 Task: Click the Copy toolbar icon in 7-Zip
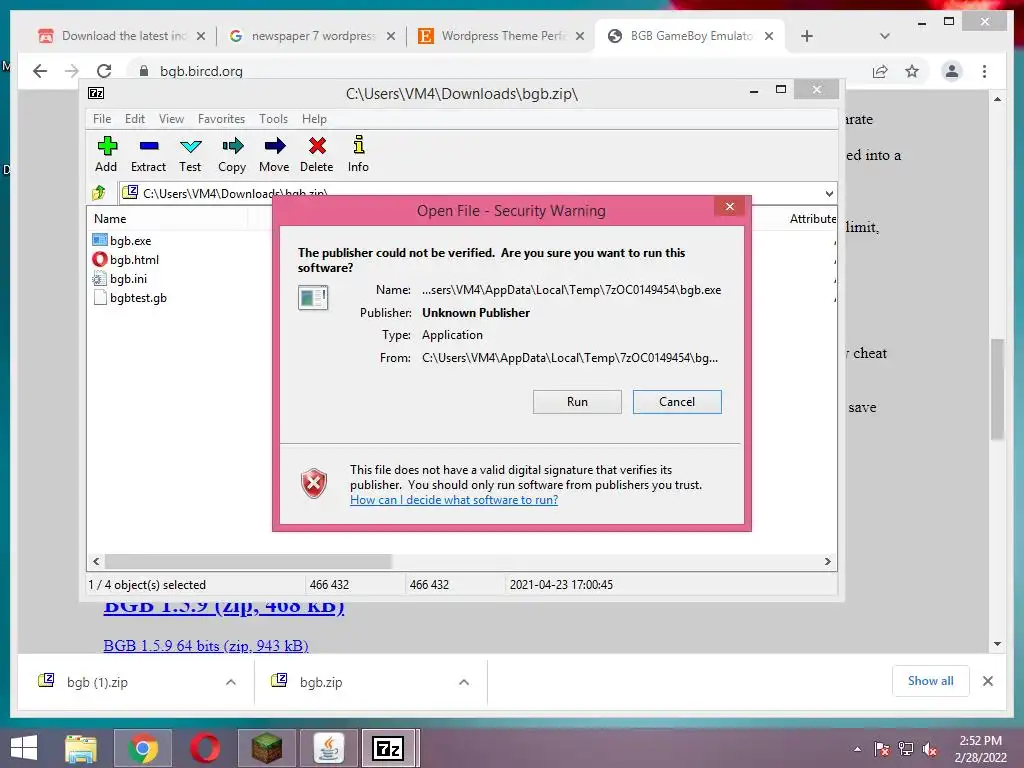pos(232,154)
